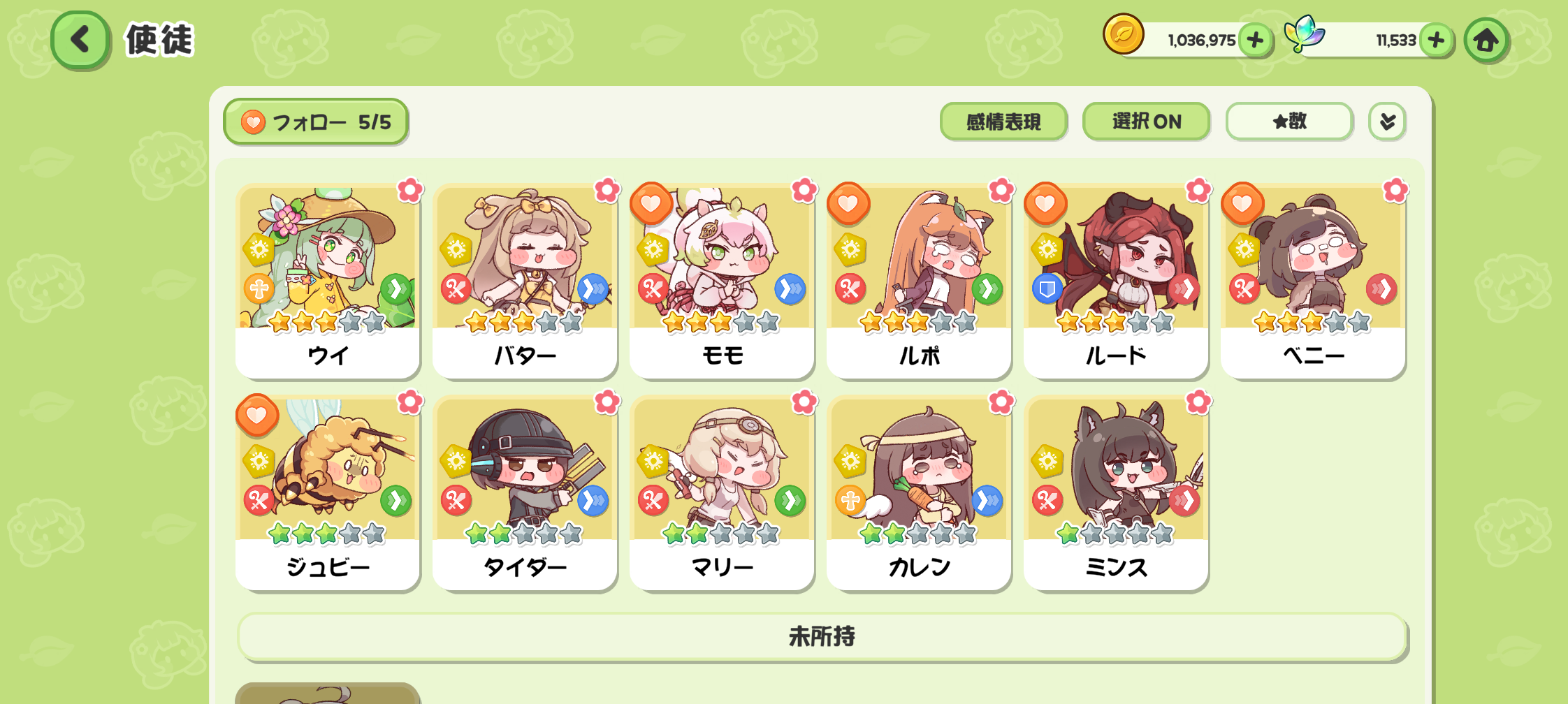Screen dimensions: 1568x704
Task: Open the カレン character card
Action: 919,492
